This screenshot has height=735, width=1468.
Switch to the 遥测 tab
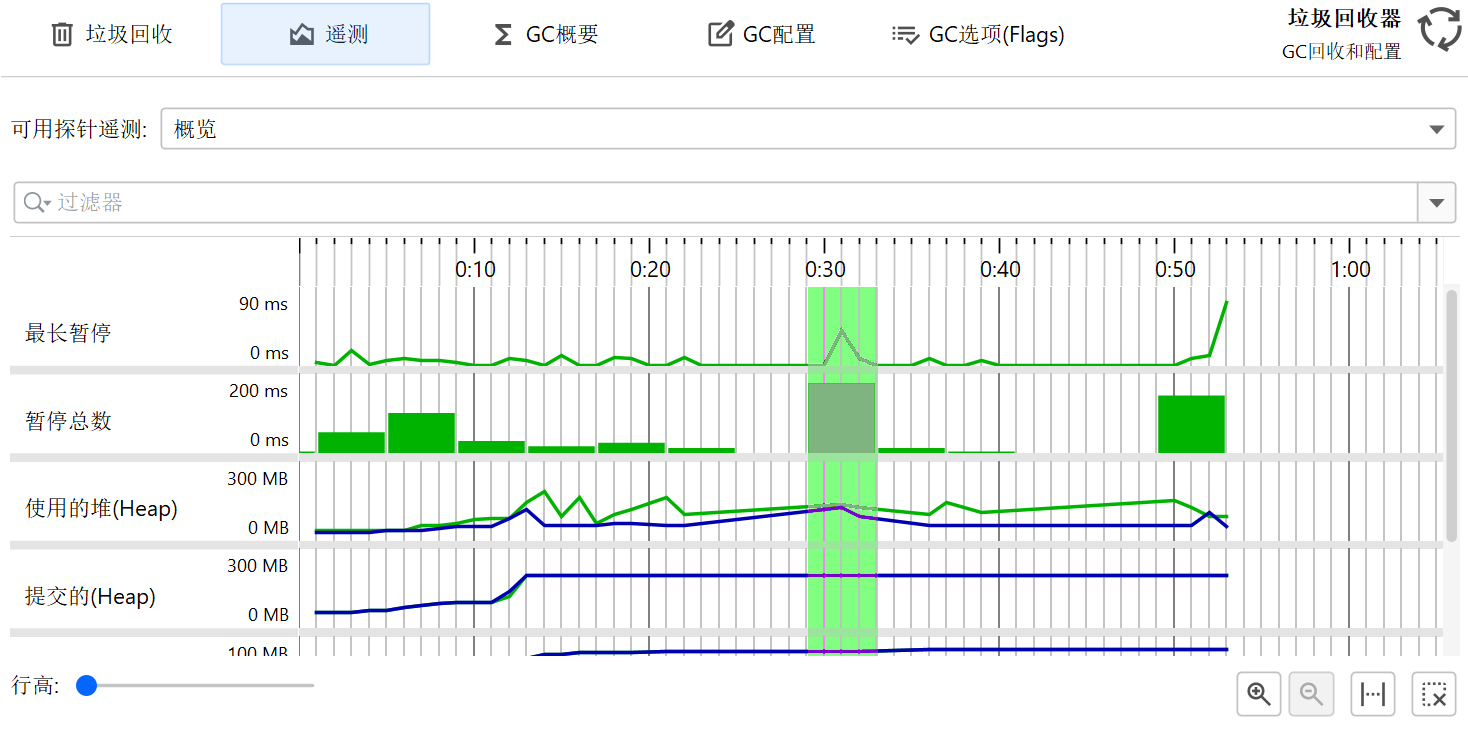point(326,34)
